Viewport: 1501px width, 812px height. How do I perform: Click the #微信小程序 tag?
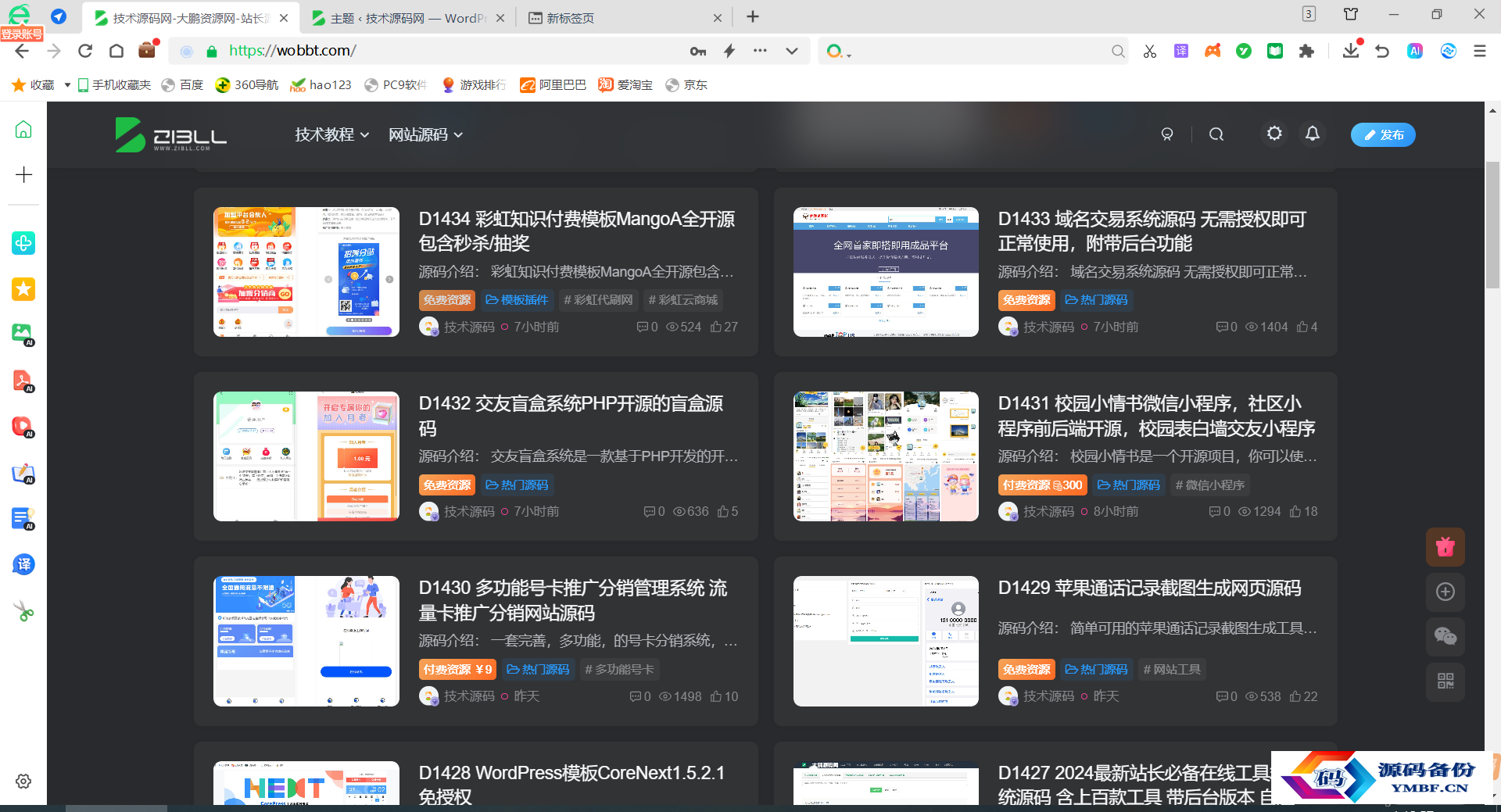coord(1209,485)
